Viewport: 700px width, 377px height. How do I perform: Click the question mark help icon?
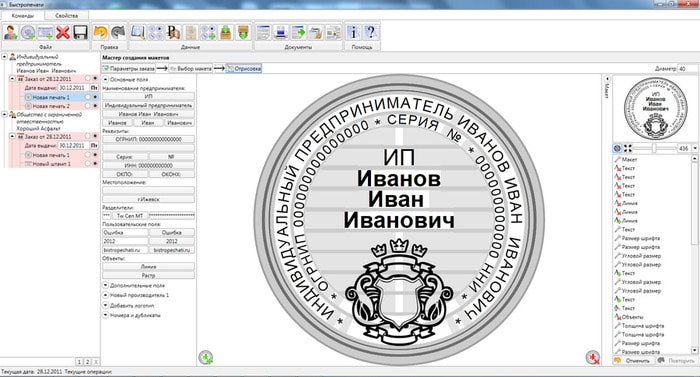pos(371,33)
